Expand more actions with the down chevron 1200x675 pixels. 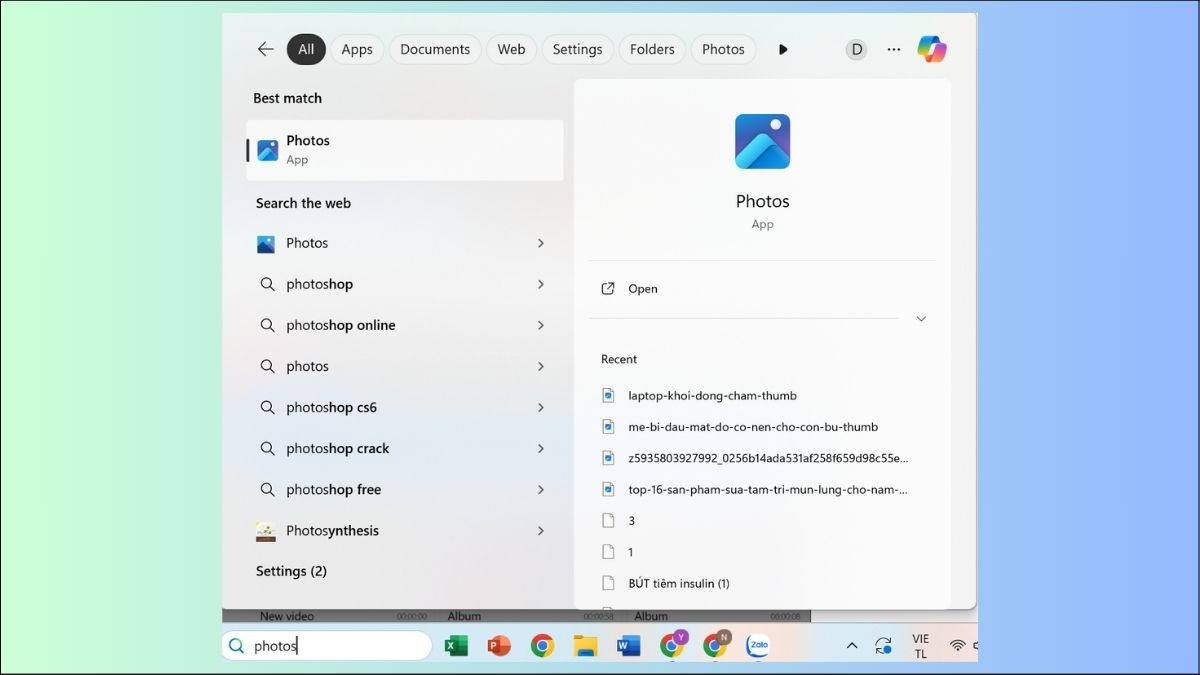pos(921,319)
